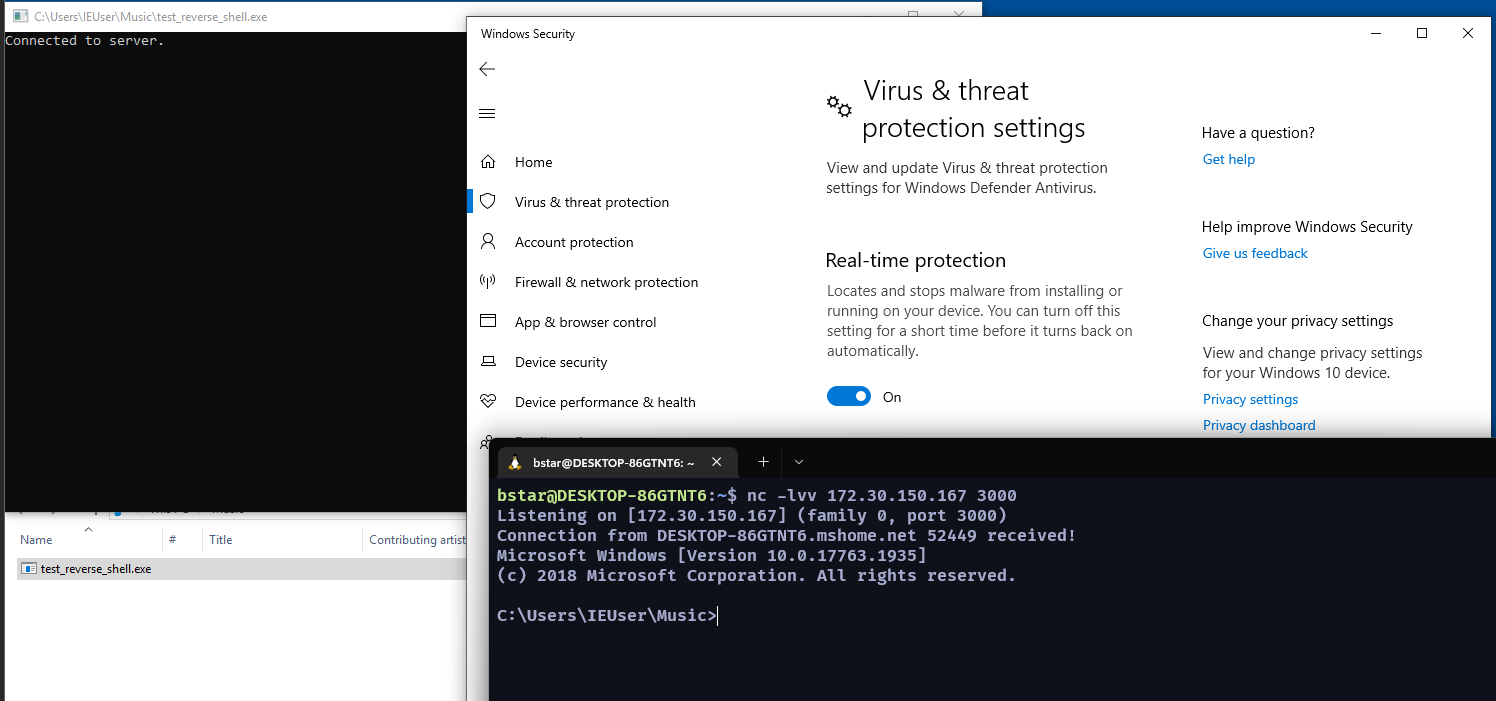Image resolution: width=1496 pixels, height=701 pixels.
Task: Close the bstar@DESKTOP-86GTNT6 terminal tab
Action: coord(716,462)
